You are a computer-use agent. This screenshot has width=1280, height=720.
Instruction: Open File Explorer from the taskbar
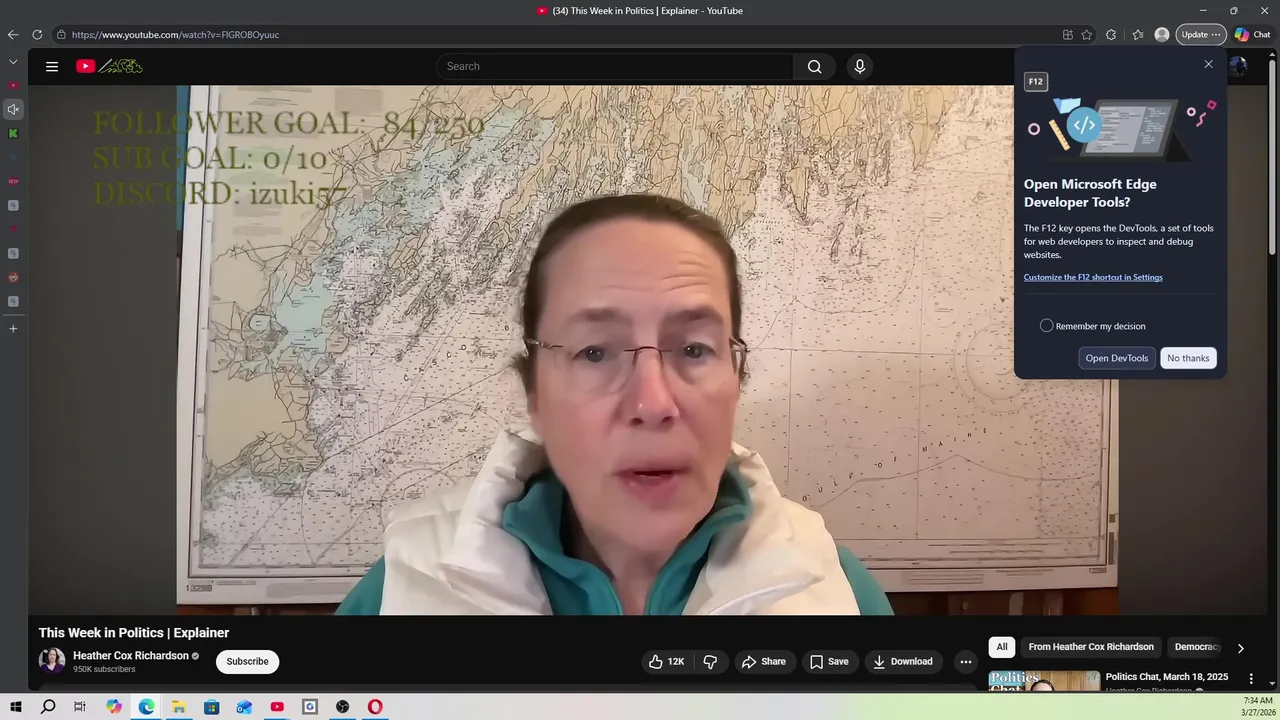(x=179, y=707)
